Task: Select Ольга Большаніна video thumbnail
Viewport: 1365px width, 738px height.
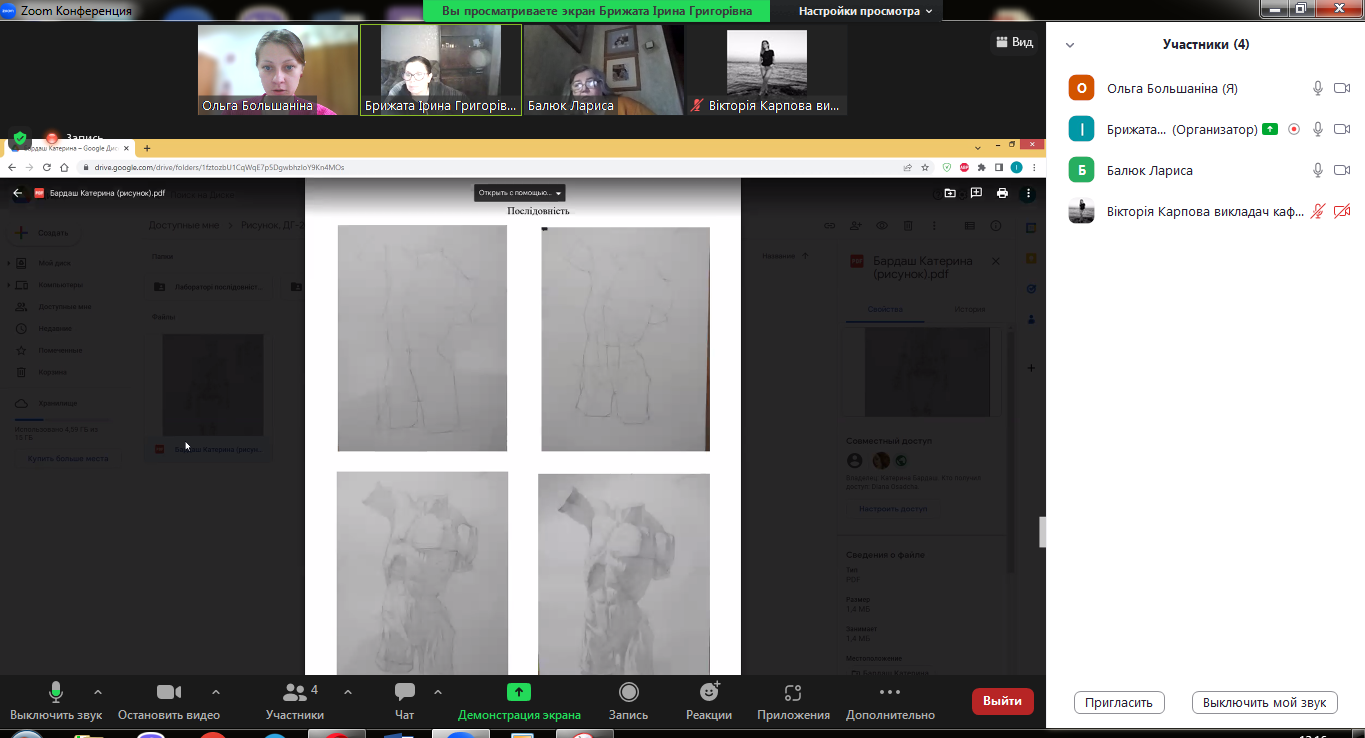Action: (277, 70)
